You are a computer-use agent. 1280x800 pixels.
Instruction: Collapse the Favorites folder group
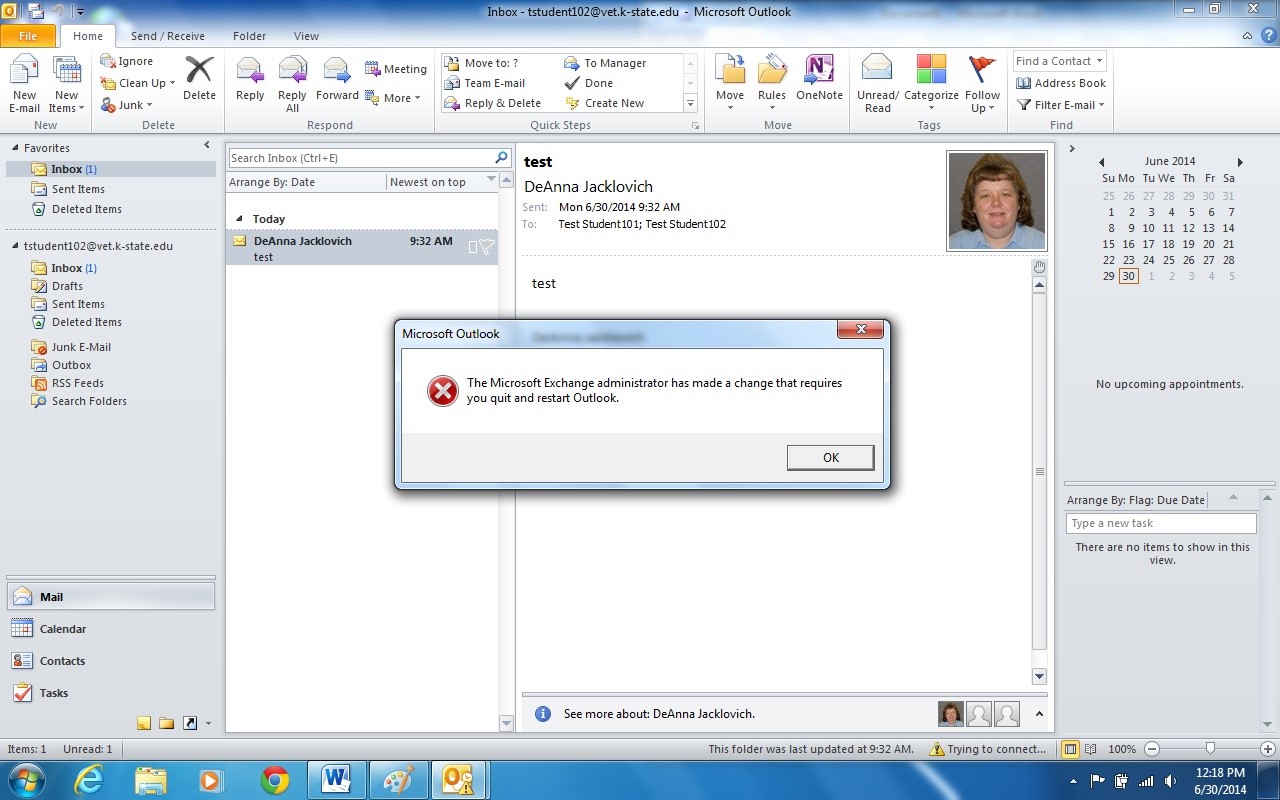15,148
